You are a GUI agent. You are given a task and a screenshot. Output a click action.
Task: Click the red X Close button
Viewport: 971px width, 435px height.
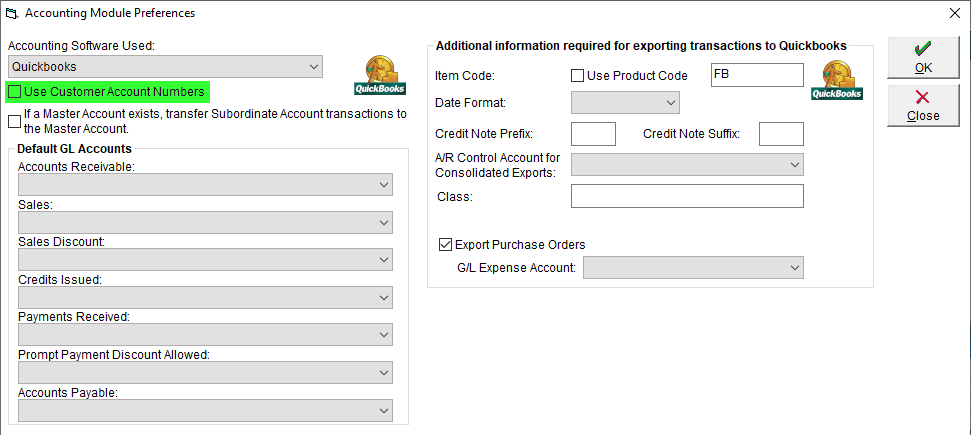coord(923,106)
